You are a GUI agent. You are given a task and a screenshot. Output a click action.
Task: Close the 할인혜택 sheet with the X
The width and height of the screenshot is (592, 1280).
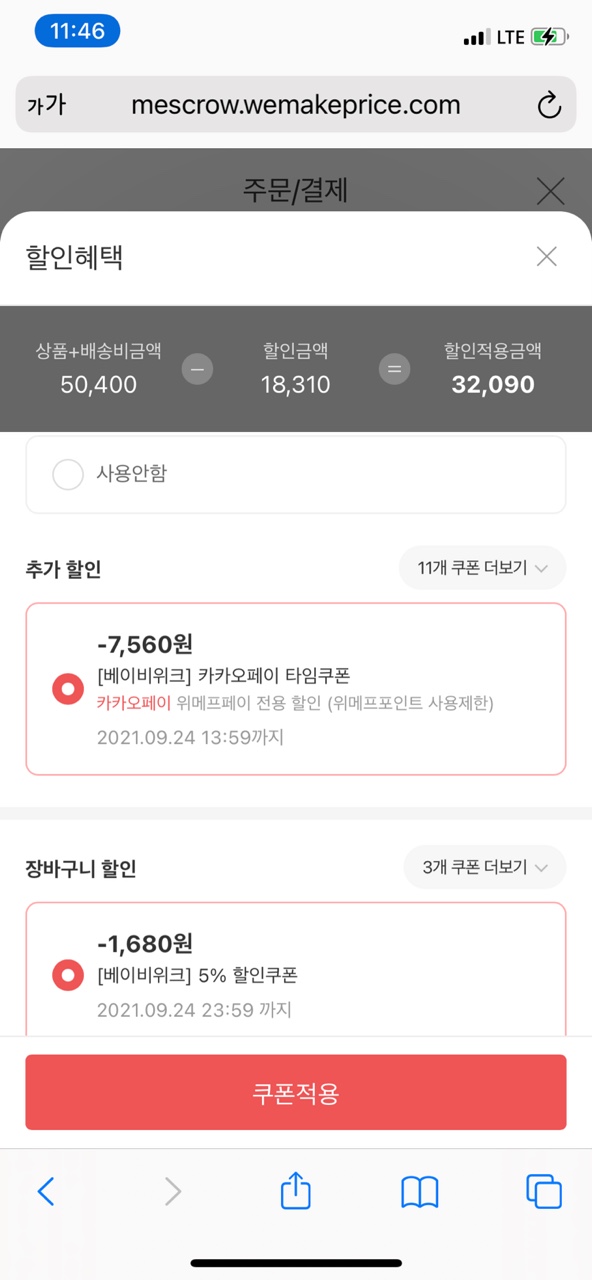click(546, 257)
